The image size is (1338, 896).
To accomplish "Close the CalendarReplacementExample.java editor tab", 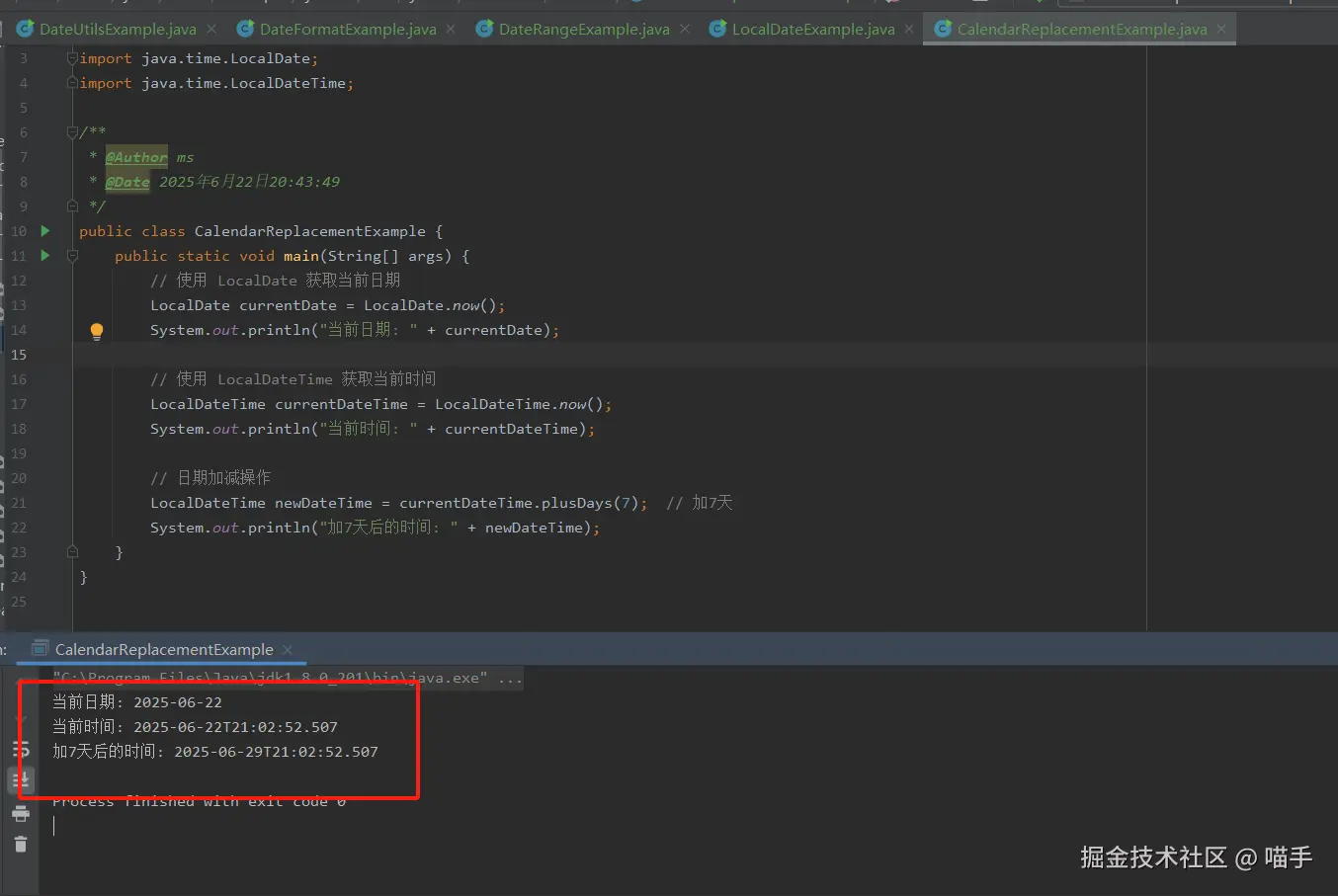I will (1221, 30).
